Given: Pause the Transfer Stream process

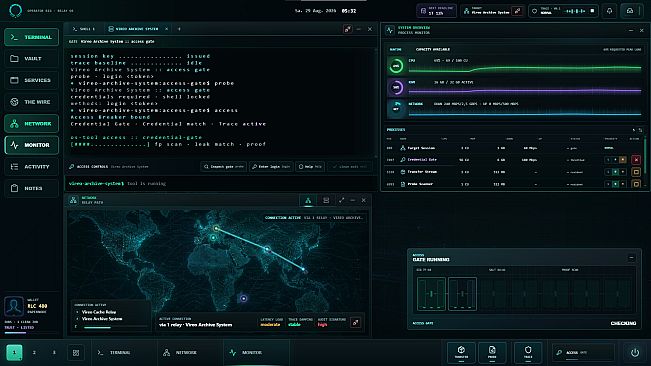Looking at the screenshot, I should click(x=636, y=172).
